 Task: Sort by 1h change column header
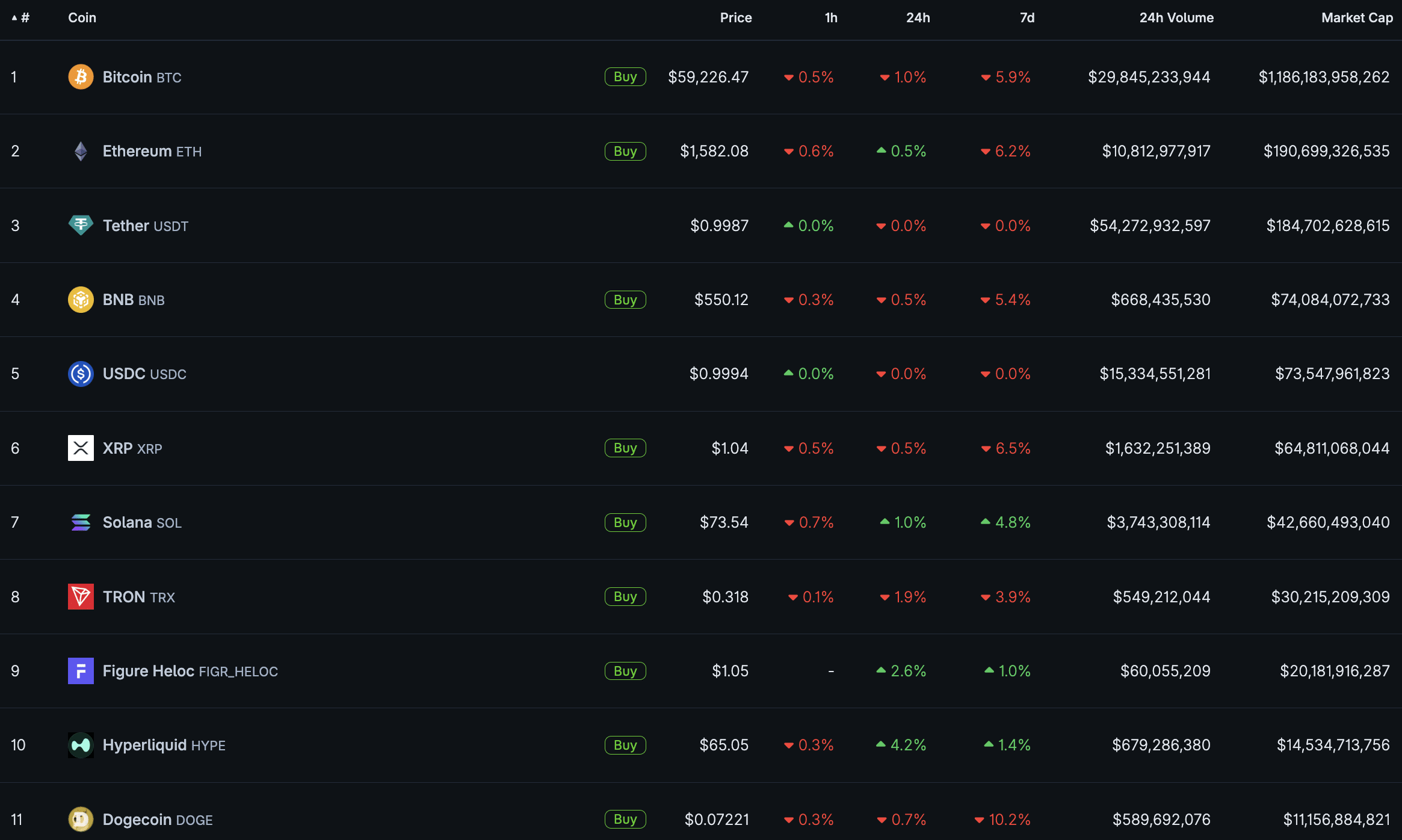[x=831, y=17]
